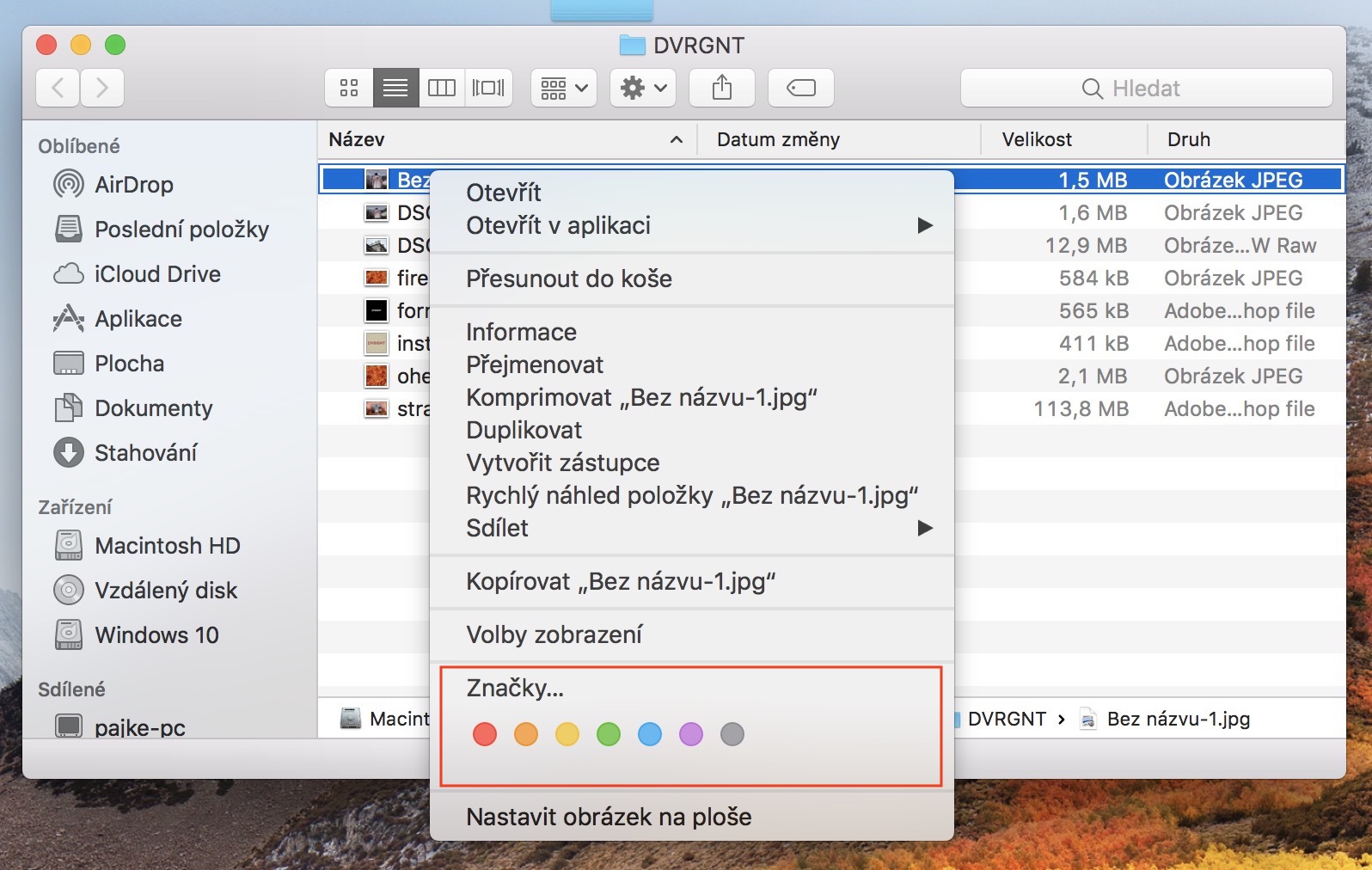
Task: Open the item arrangement dropdown
Action: coord(564,88)
